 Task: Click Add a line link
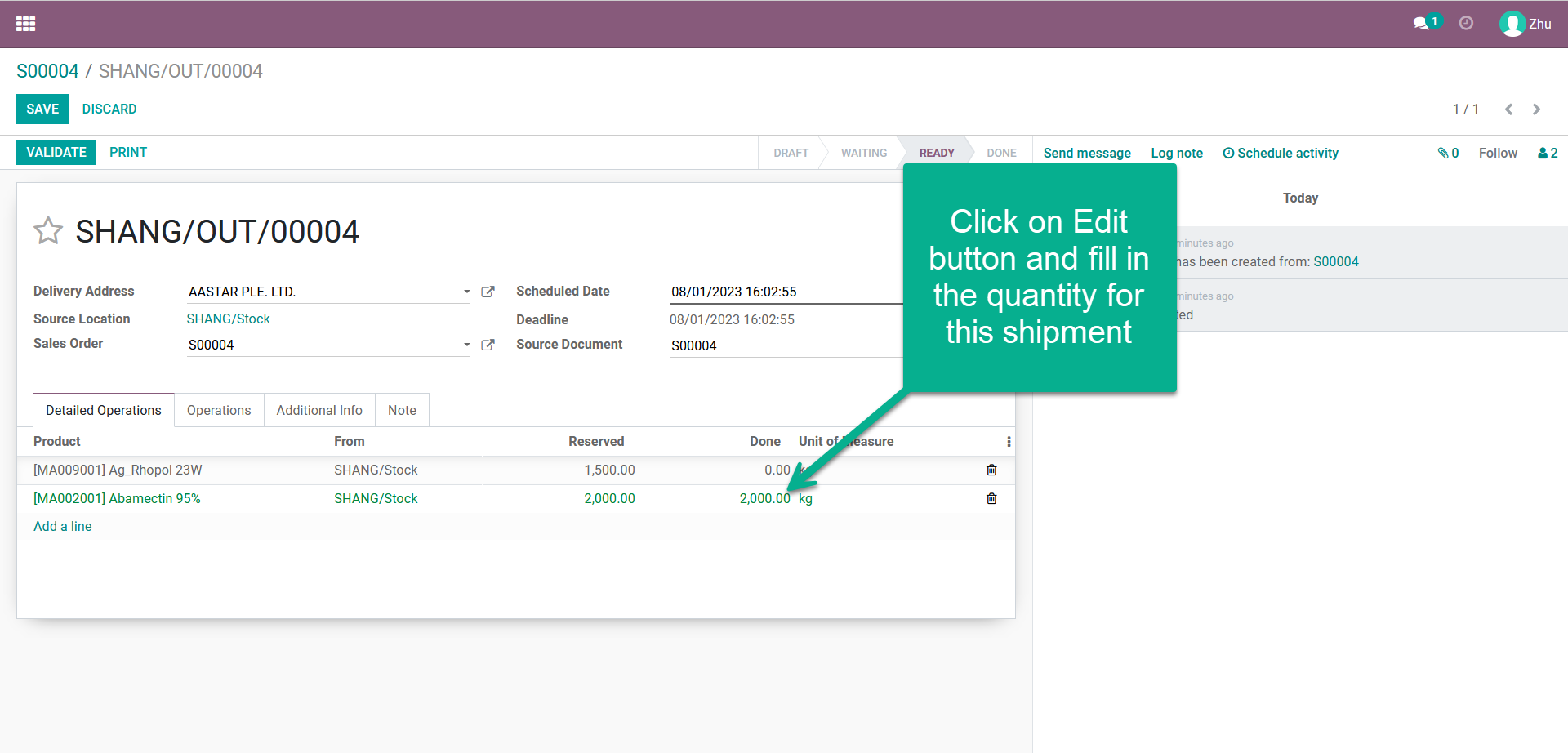63,526
